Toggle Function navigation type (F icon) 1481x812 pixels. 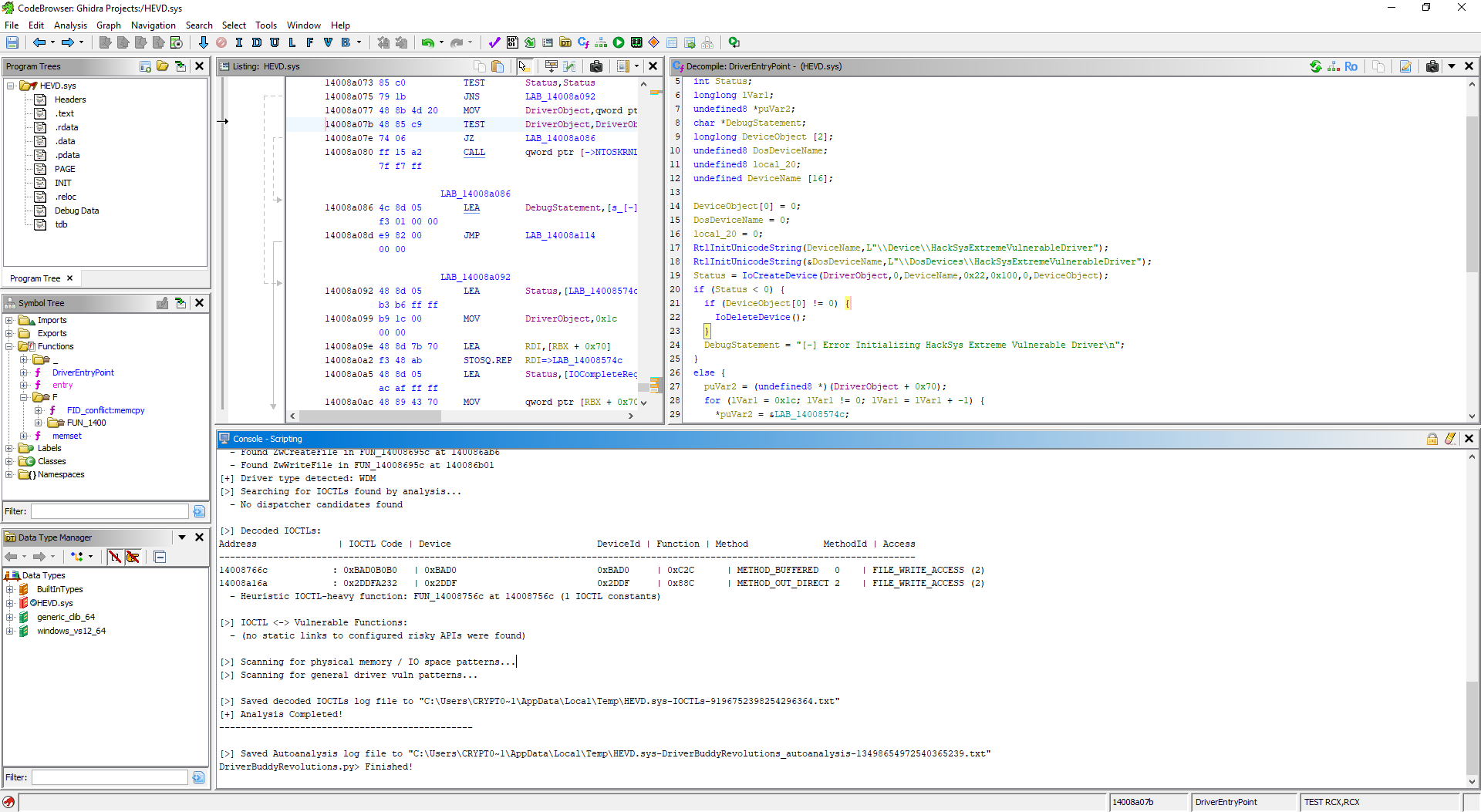[x=310, y=42]
